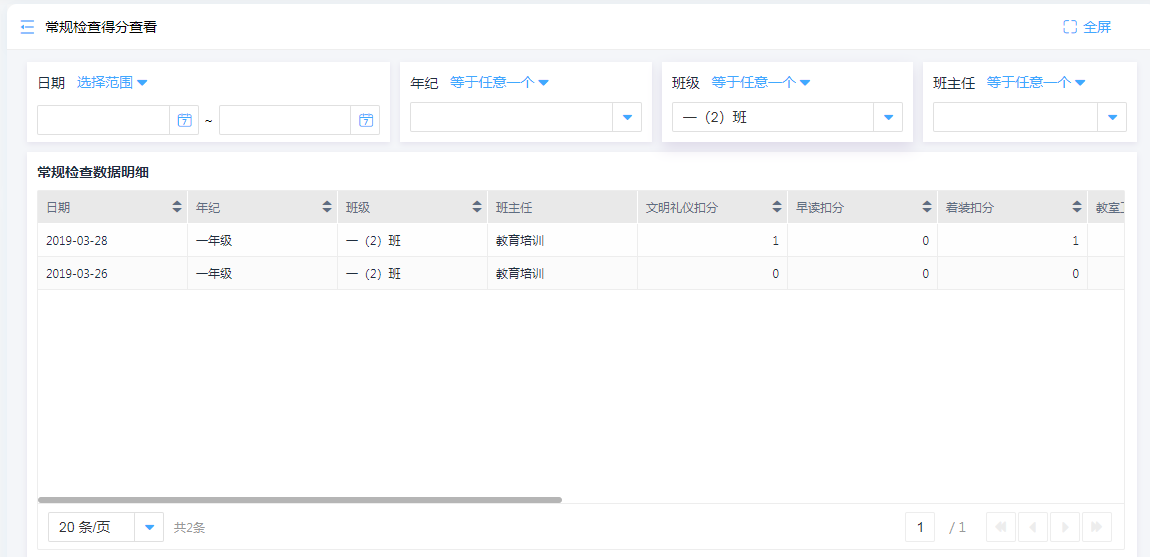Sort table by 班级 column icon

pyautogui.click(x=477, y=207)
